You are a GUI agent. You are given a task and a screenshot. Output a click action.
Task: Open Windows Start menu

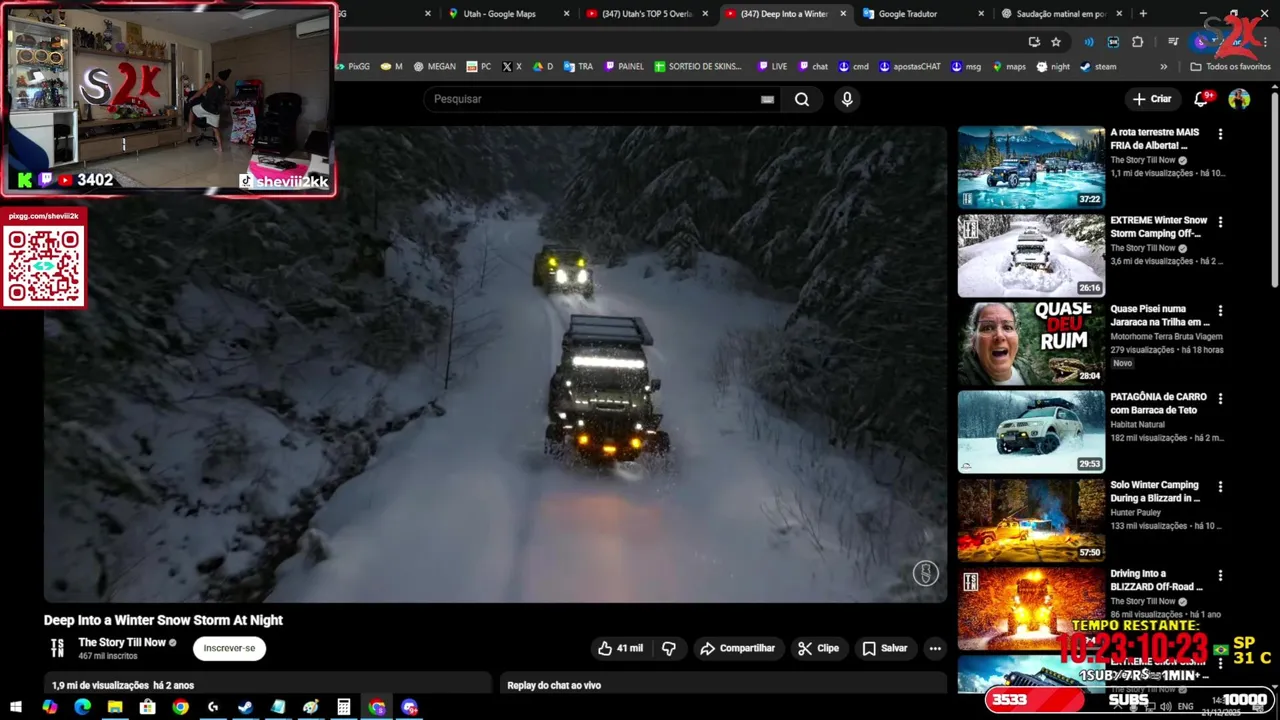[16, 707]
